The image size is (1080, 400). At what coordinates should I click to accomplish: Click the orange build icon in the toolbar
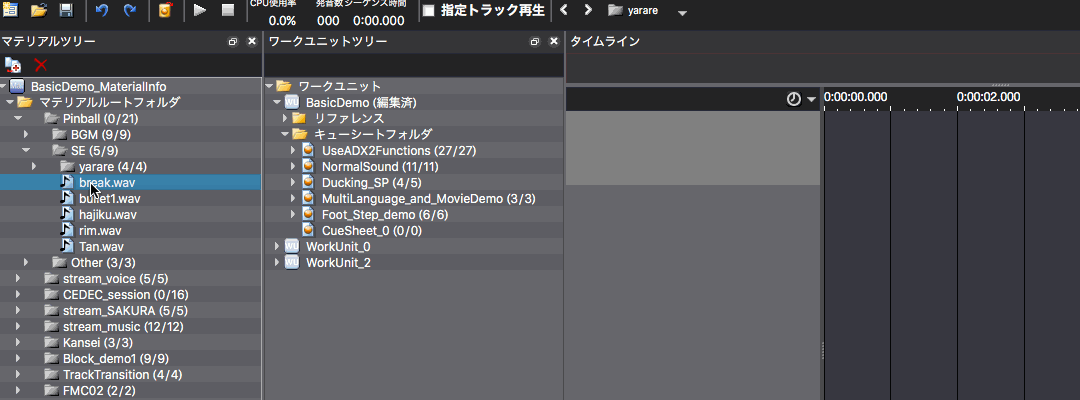click(165, 11)
